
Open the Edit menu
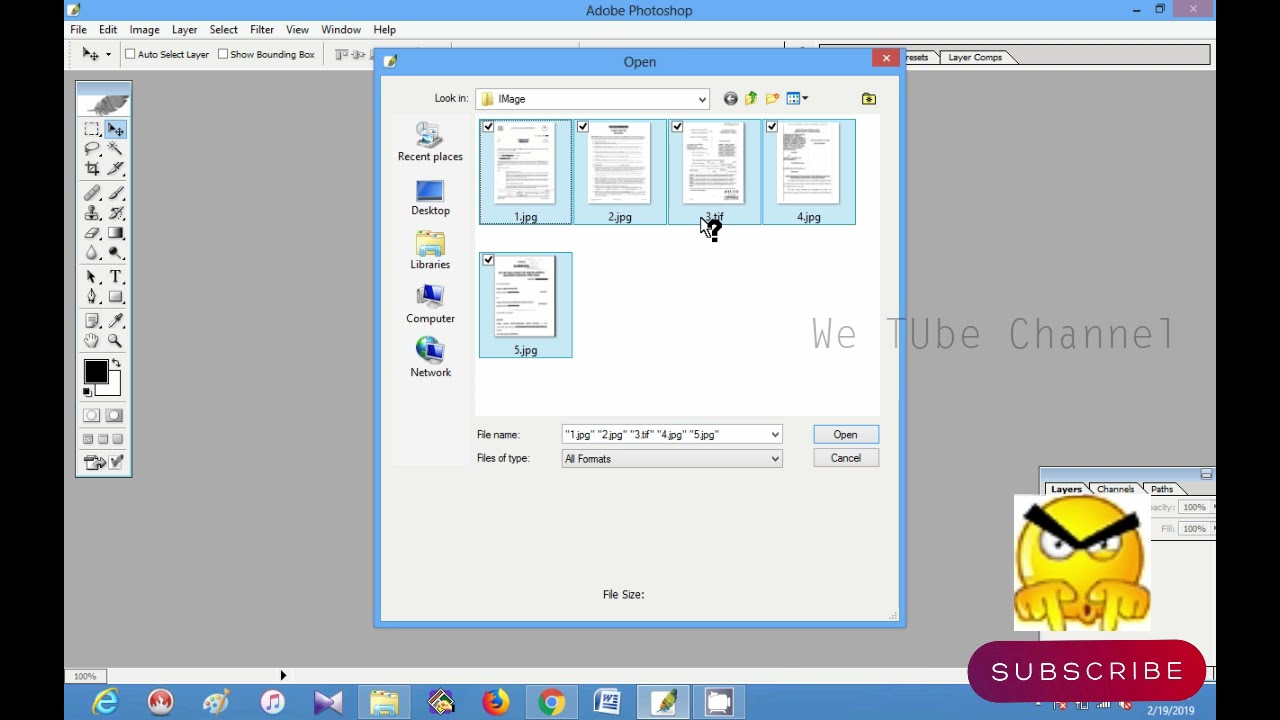pos(108,30)
